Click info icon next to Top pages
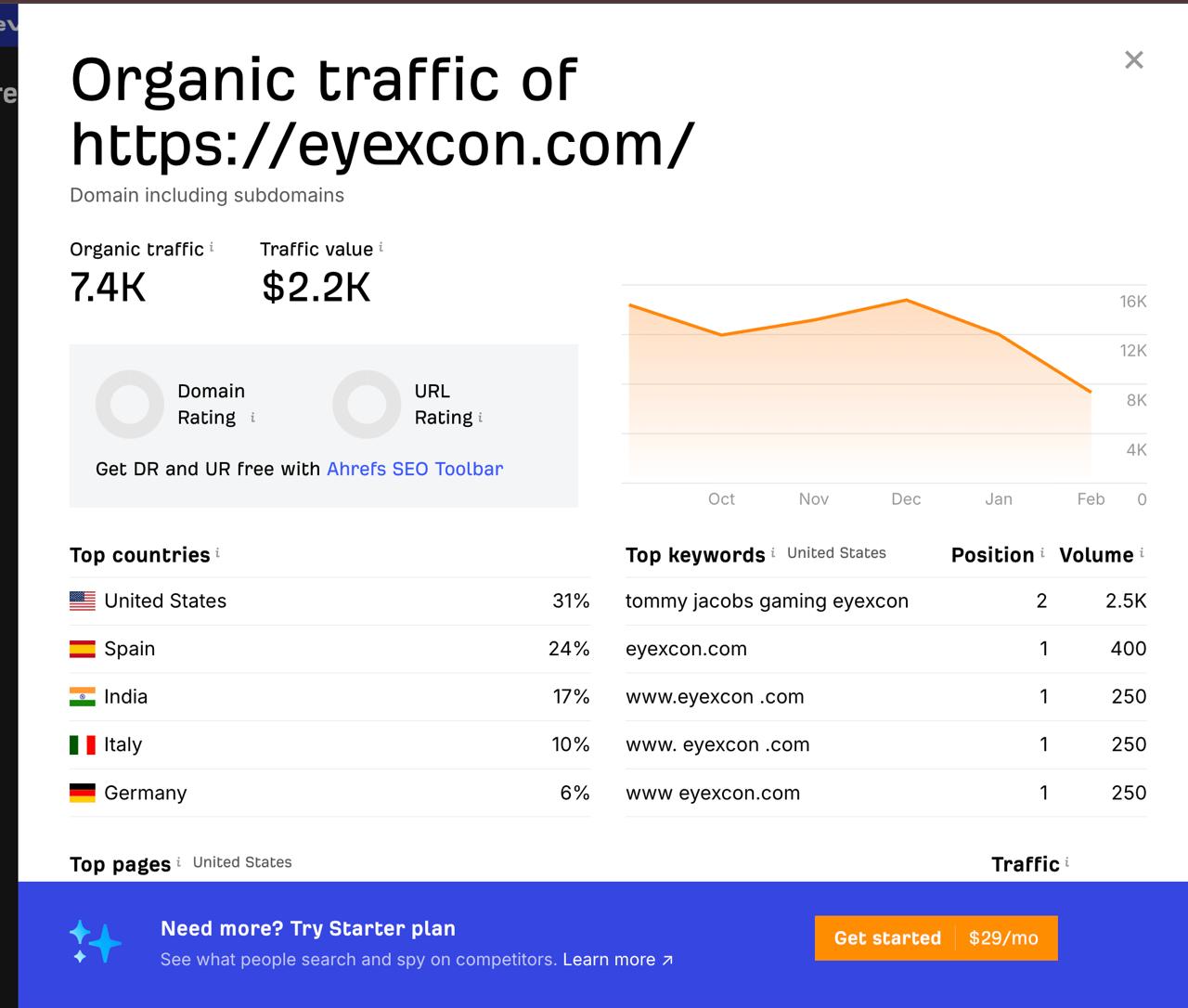The width and height of the screenshot is (1188, 1008). pyautogui.click(x=178, y=862)
